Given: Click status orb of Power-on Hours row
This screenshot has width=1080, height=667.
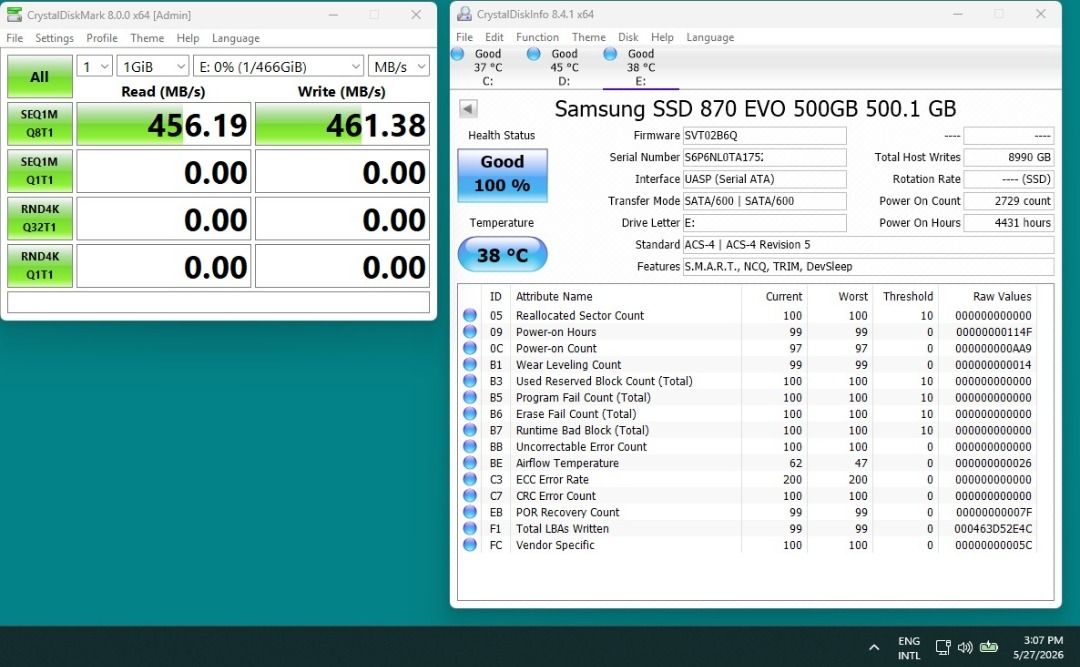Looking at the screenshot, I should pos(470,331).
